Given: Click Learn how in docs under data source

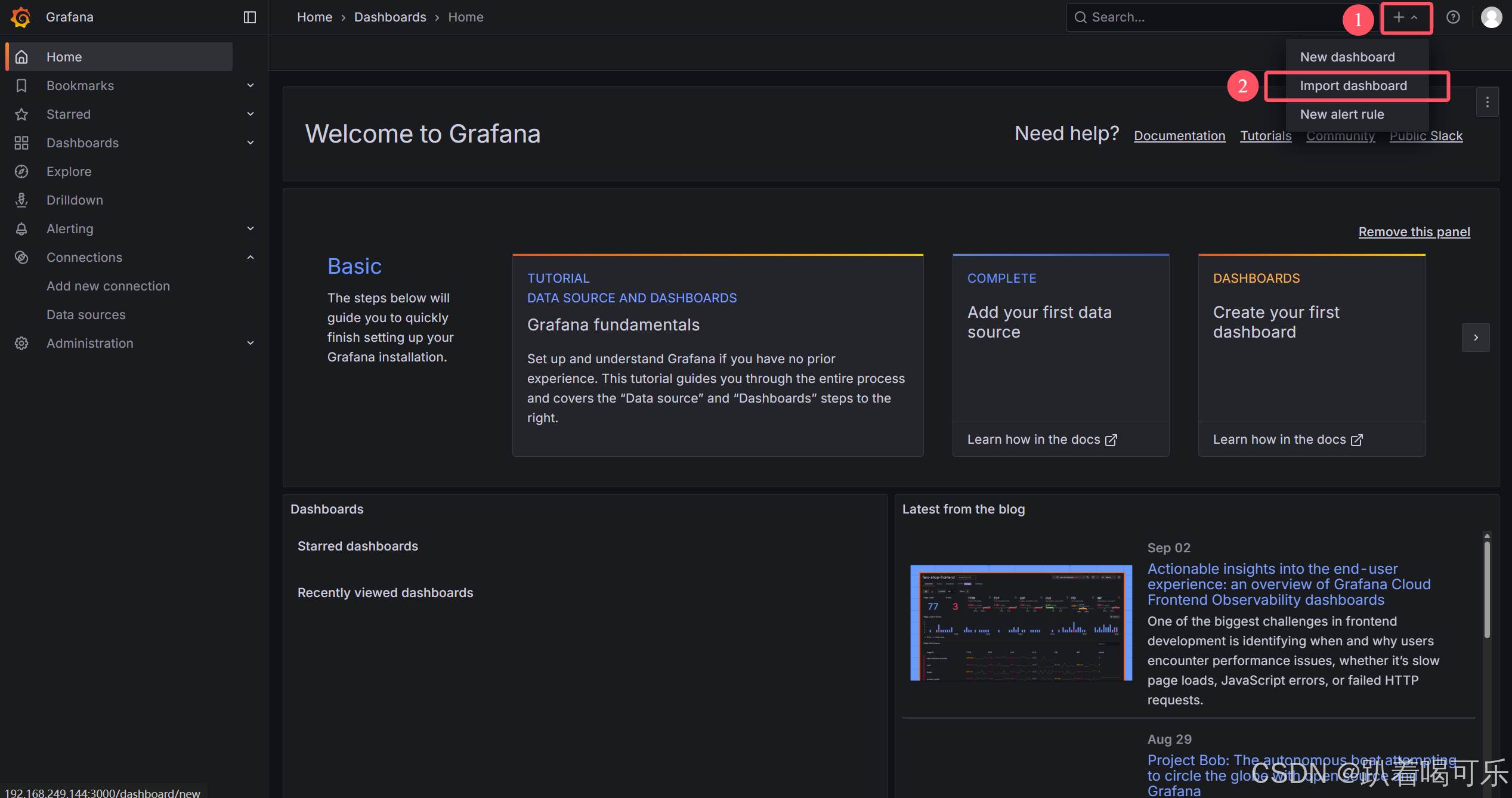Looking at the screenshot, I should 1042,440.
